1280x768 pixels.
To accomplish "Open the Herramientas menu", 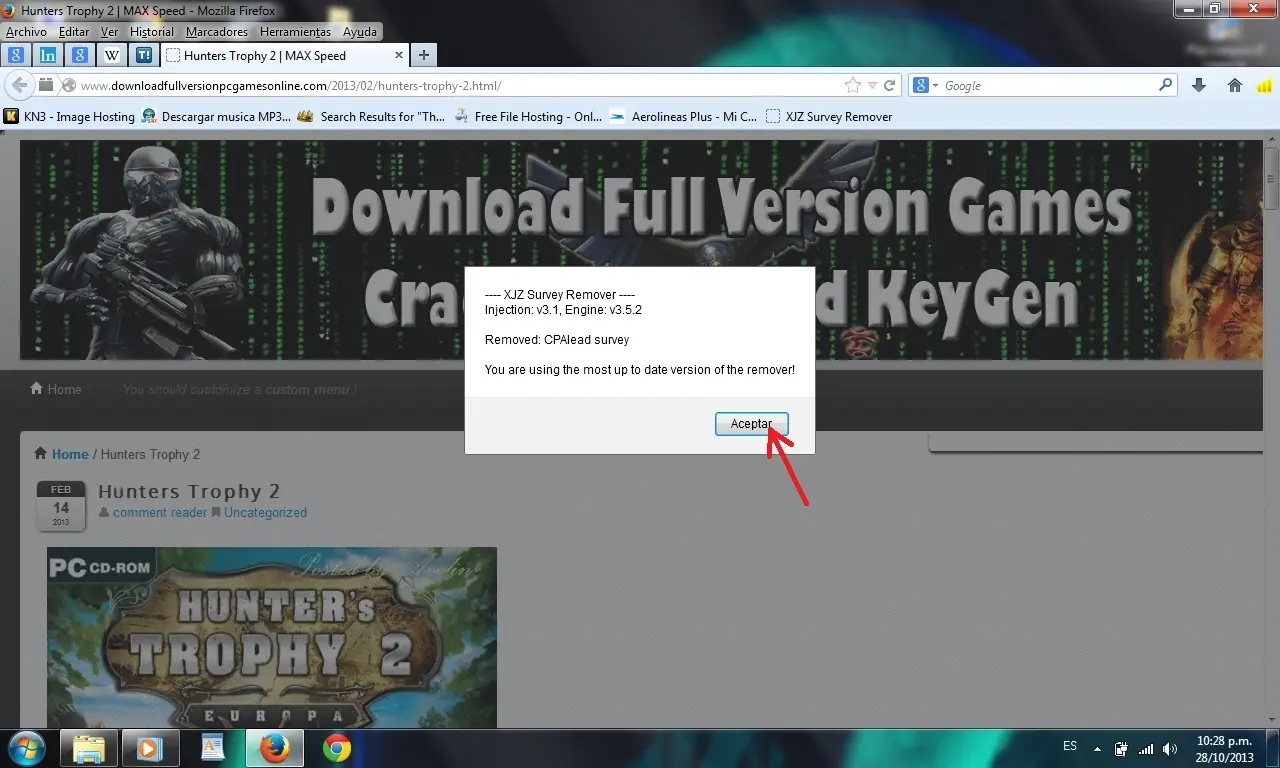I will 295,32.
